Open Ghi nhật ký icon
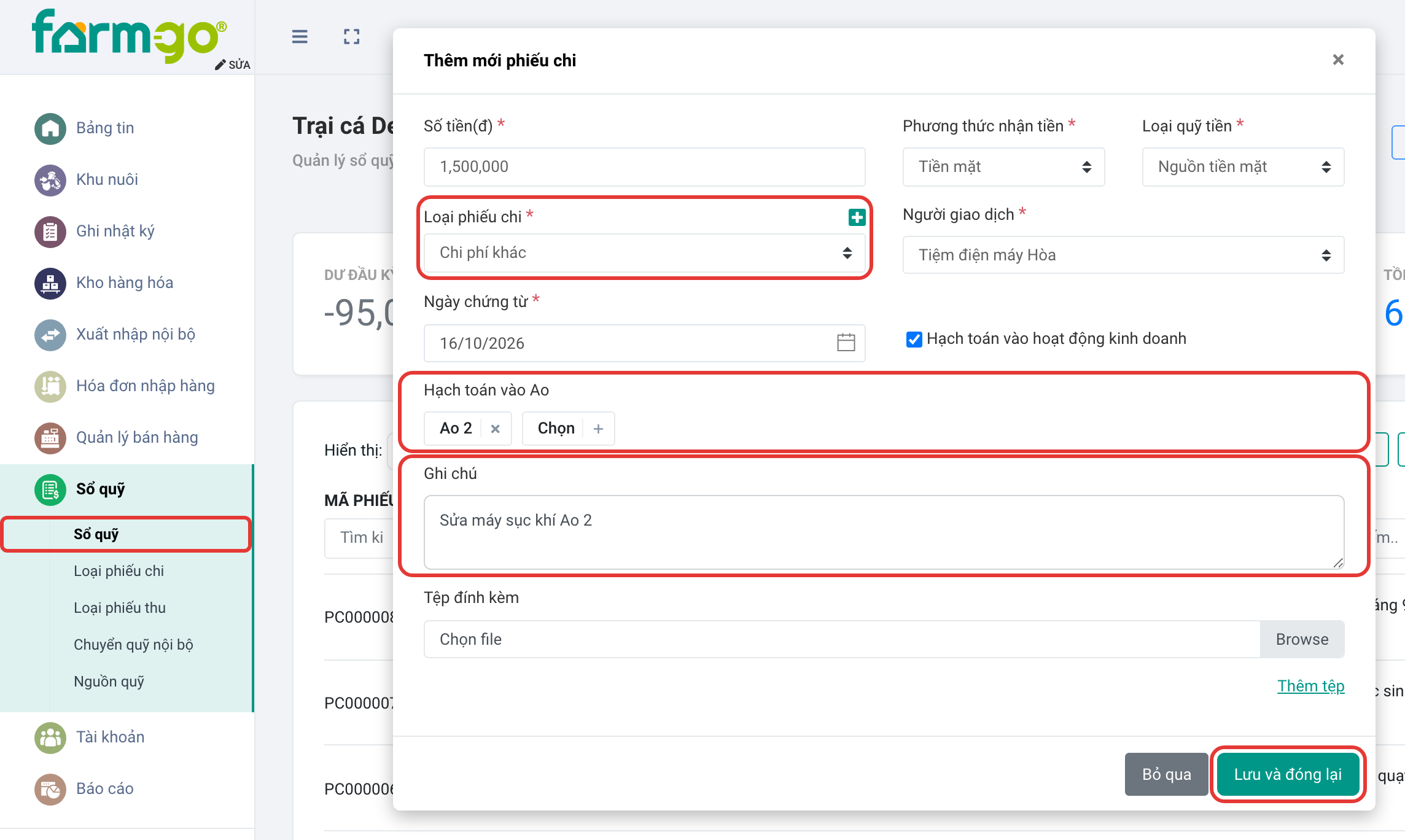Image resolution: width=1405 pixels, height=840 pixels. [50, 231]
